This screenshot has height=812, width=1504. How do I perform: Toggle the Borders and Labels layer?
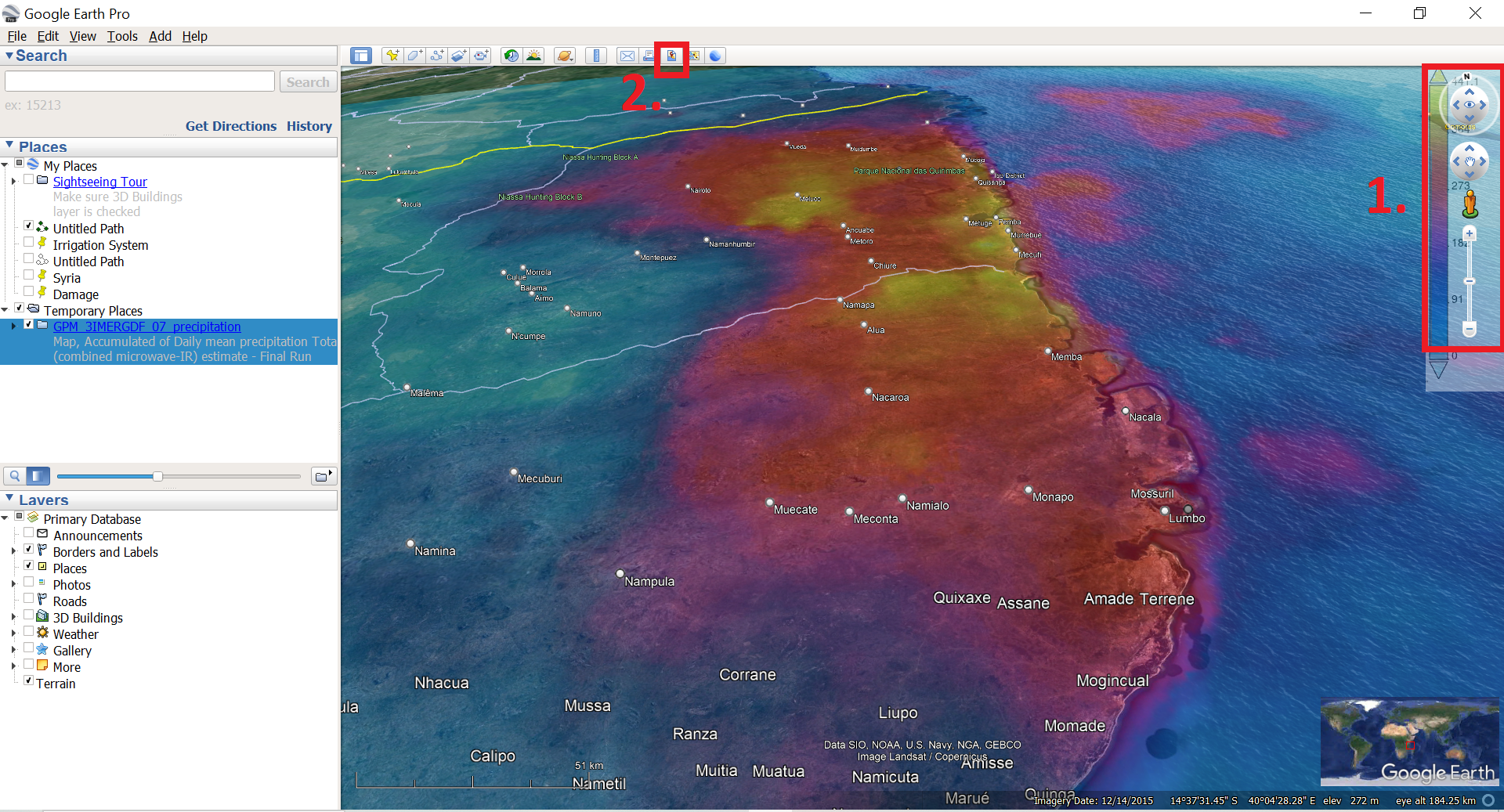(29, 549)
